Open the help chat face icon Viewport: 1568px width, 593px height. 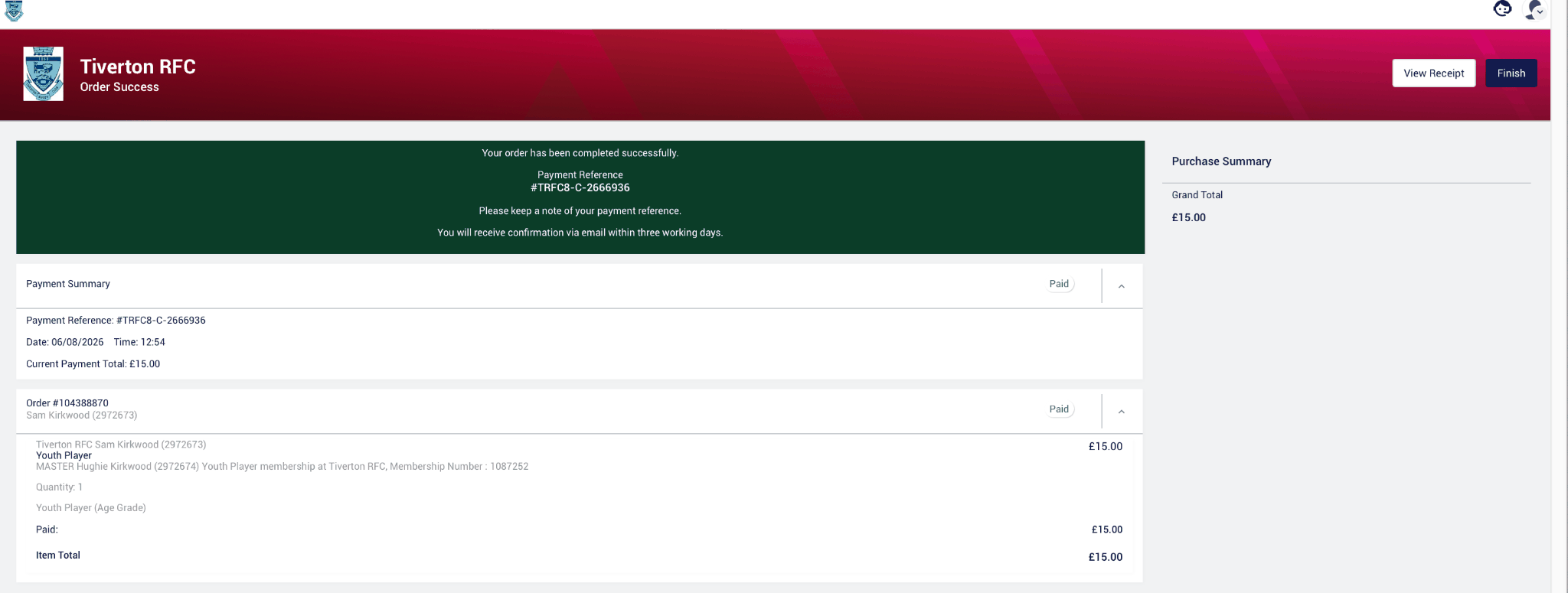pyautogui.click(x=1502, y=9)
